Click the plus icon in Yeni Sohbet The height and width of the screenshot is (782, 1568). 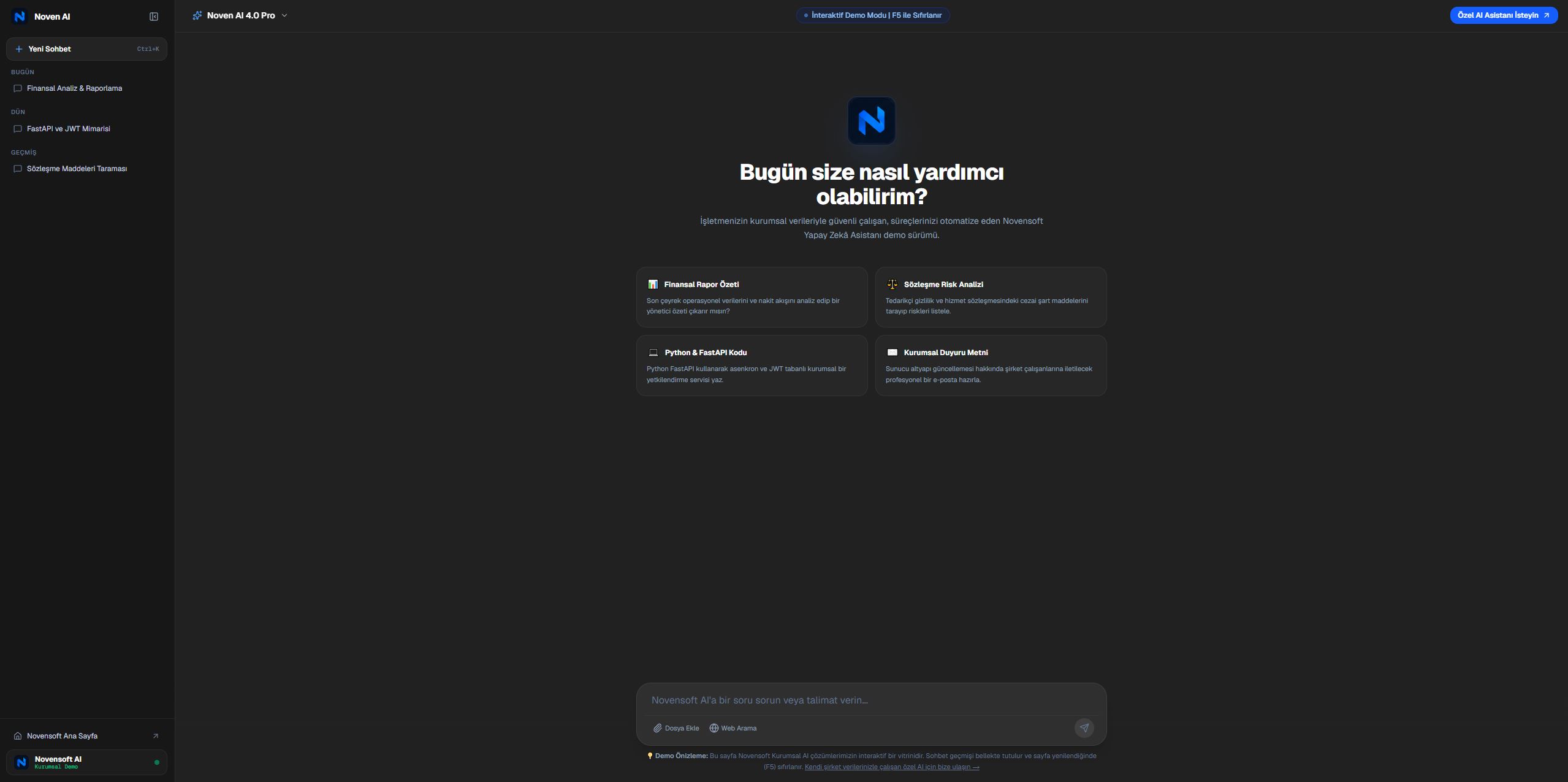click(19, 49)
